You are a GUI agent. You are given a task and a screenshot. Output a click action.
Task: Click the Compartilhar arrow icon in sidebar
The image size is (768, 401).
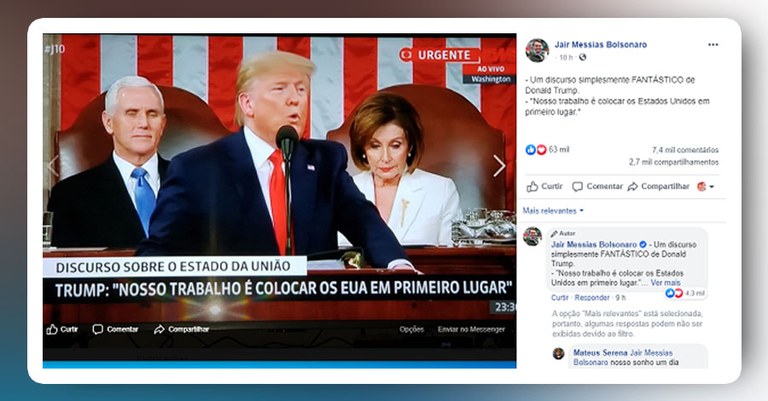[633, 187]
